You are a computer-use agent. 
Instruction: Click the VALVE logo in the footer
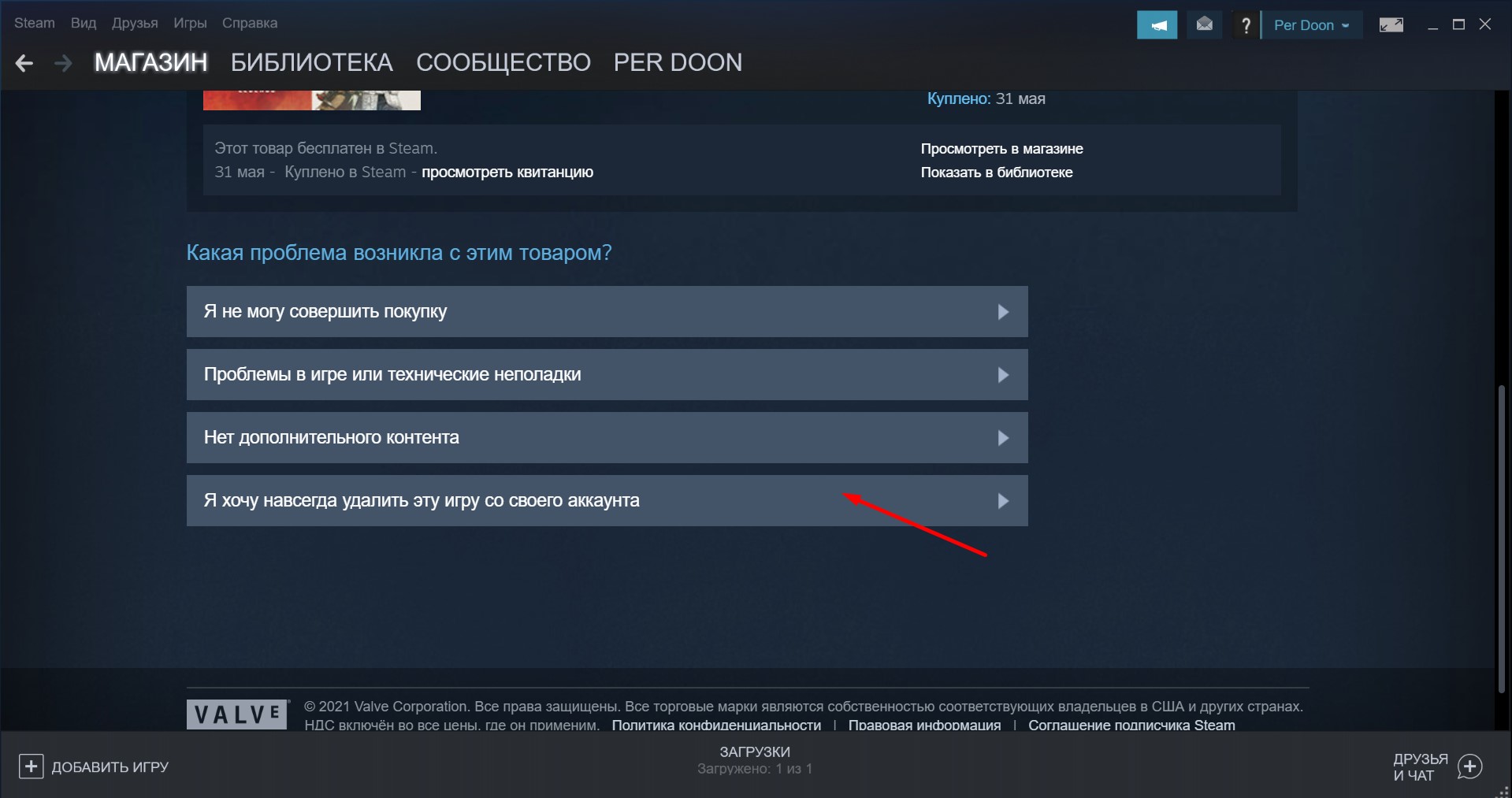237,714
